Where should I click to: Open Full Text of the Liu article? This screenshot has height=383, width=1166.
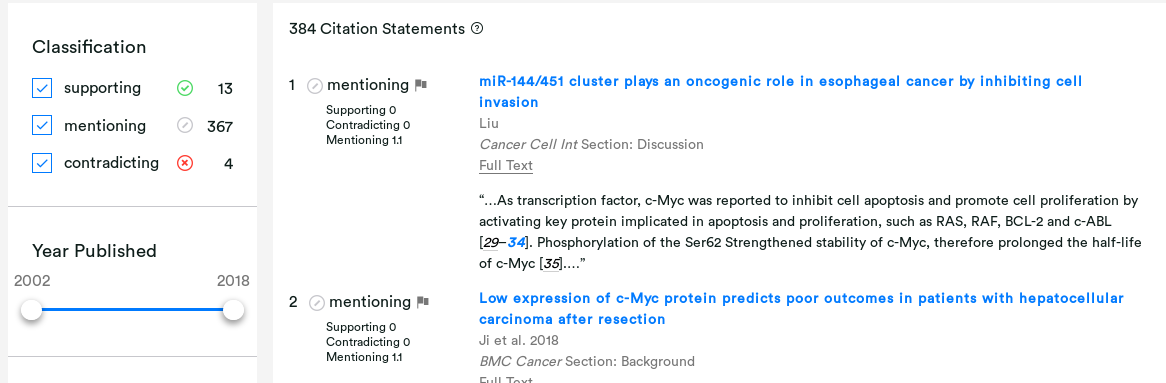pyautogui.click(x=506, y=165)
